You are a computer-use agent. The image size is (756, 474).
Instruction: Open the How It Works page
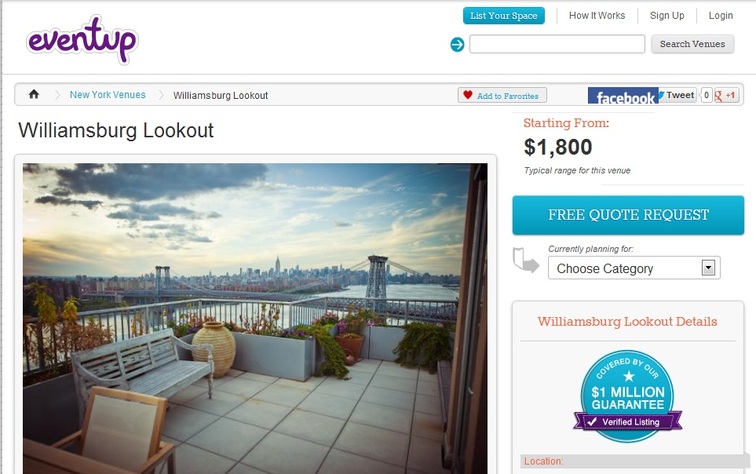tap(597, 15)
